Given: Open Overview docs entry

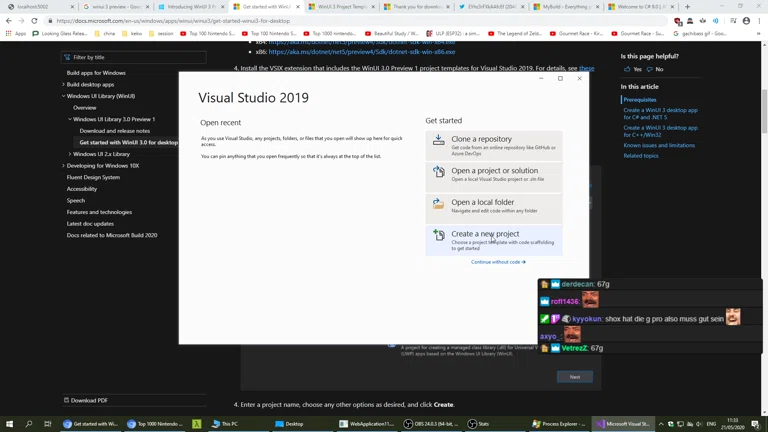Looking at the screenshot, I should point(85,108).
